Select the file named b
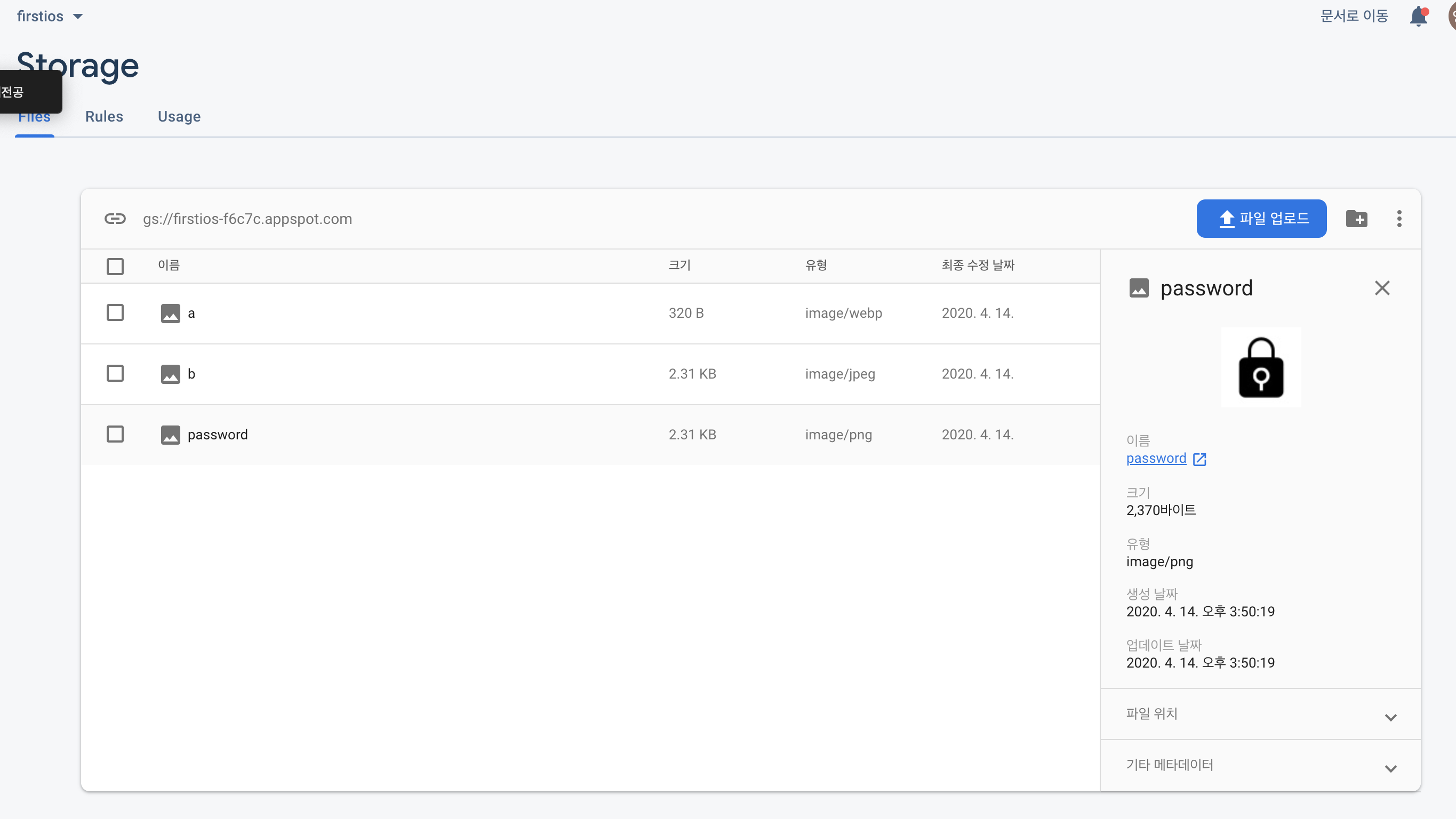The width and height of the screenshot is (1456, 819). click(191, 374)
